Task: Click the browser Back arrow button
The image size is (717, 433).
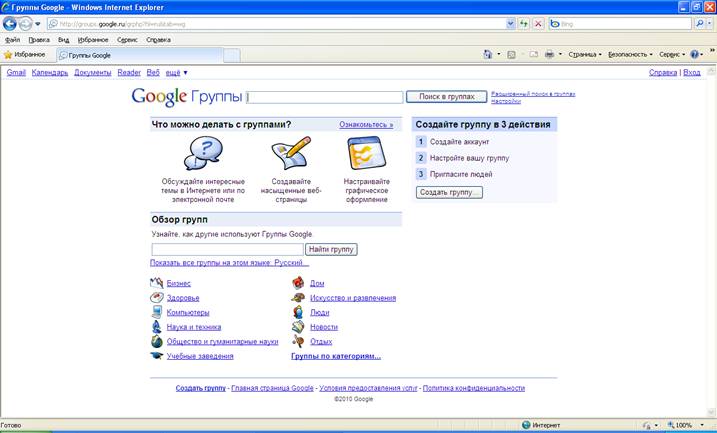Action: (10, 23)
